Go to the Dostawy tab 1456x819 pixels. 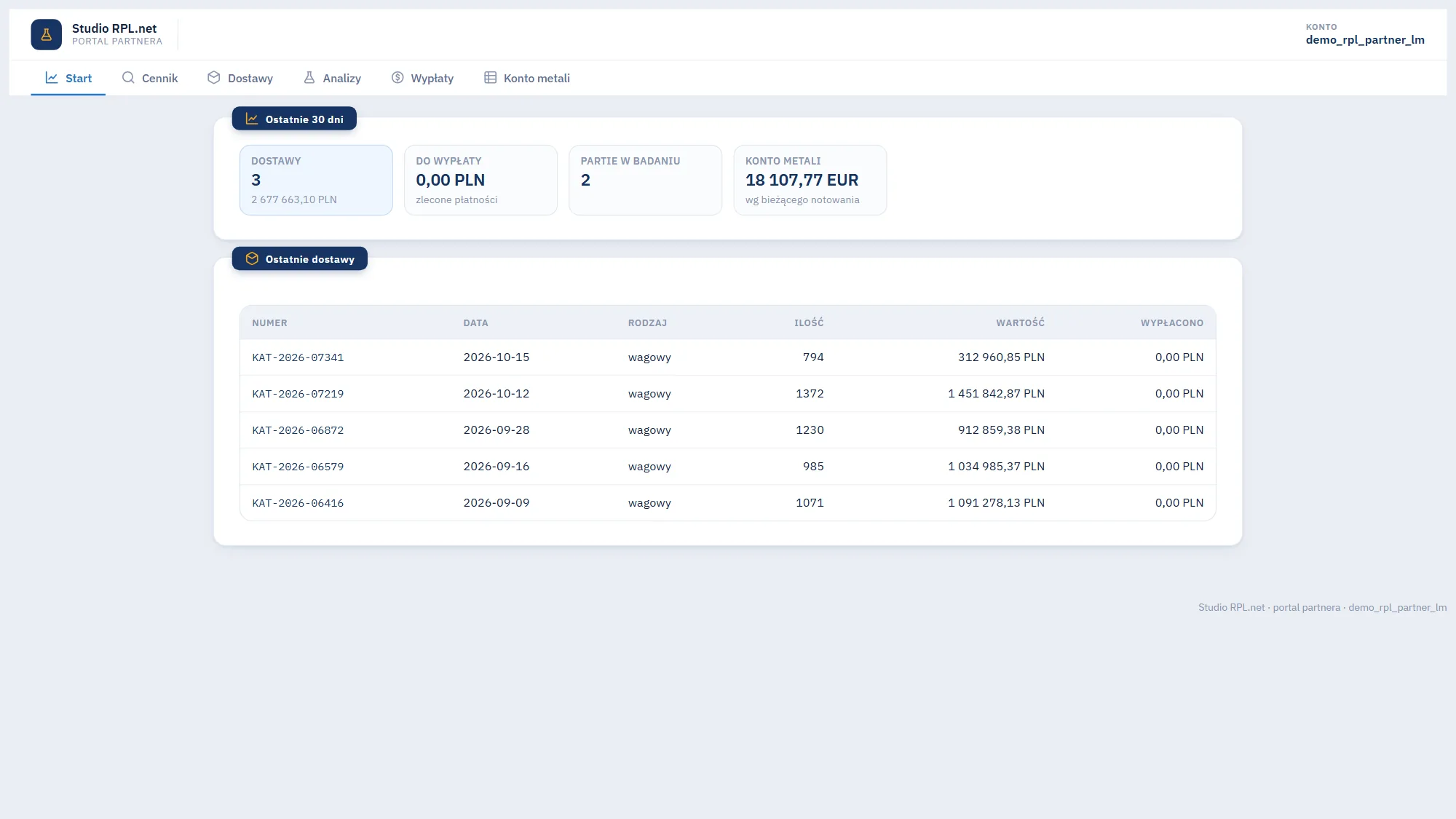click(x=240, y=78)
